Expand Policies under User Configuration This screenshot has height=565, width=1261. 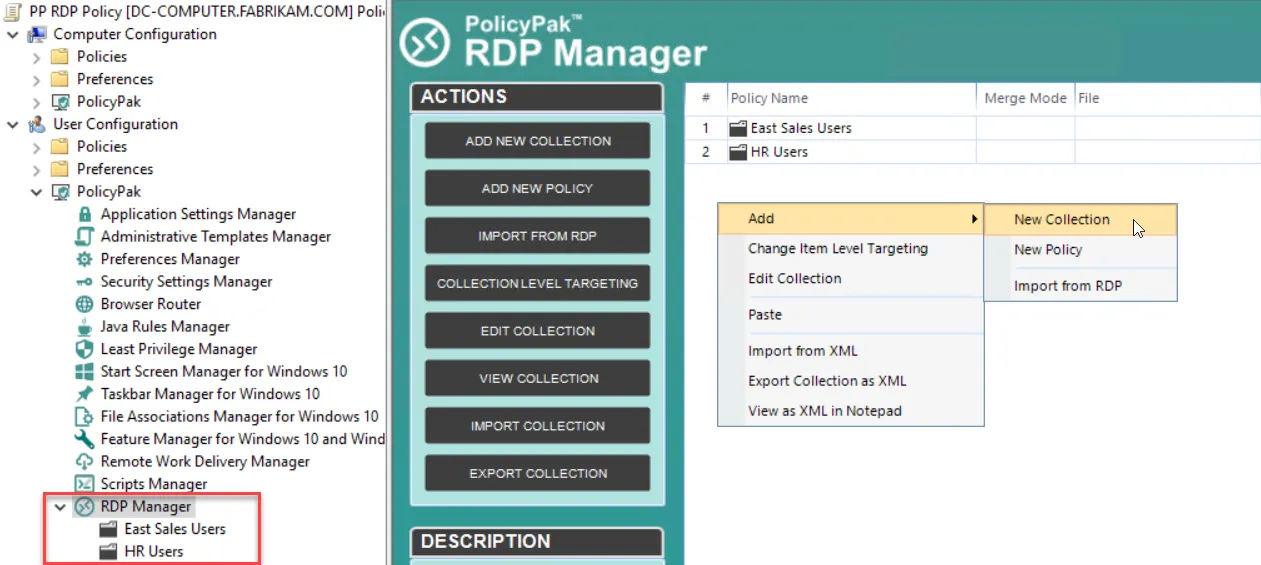(37, 147)
